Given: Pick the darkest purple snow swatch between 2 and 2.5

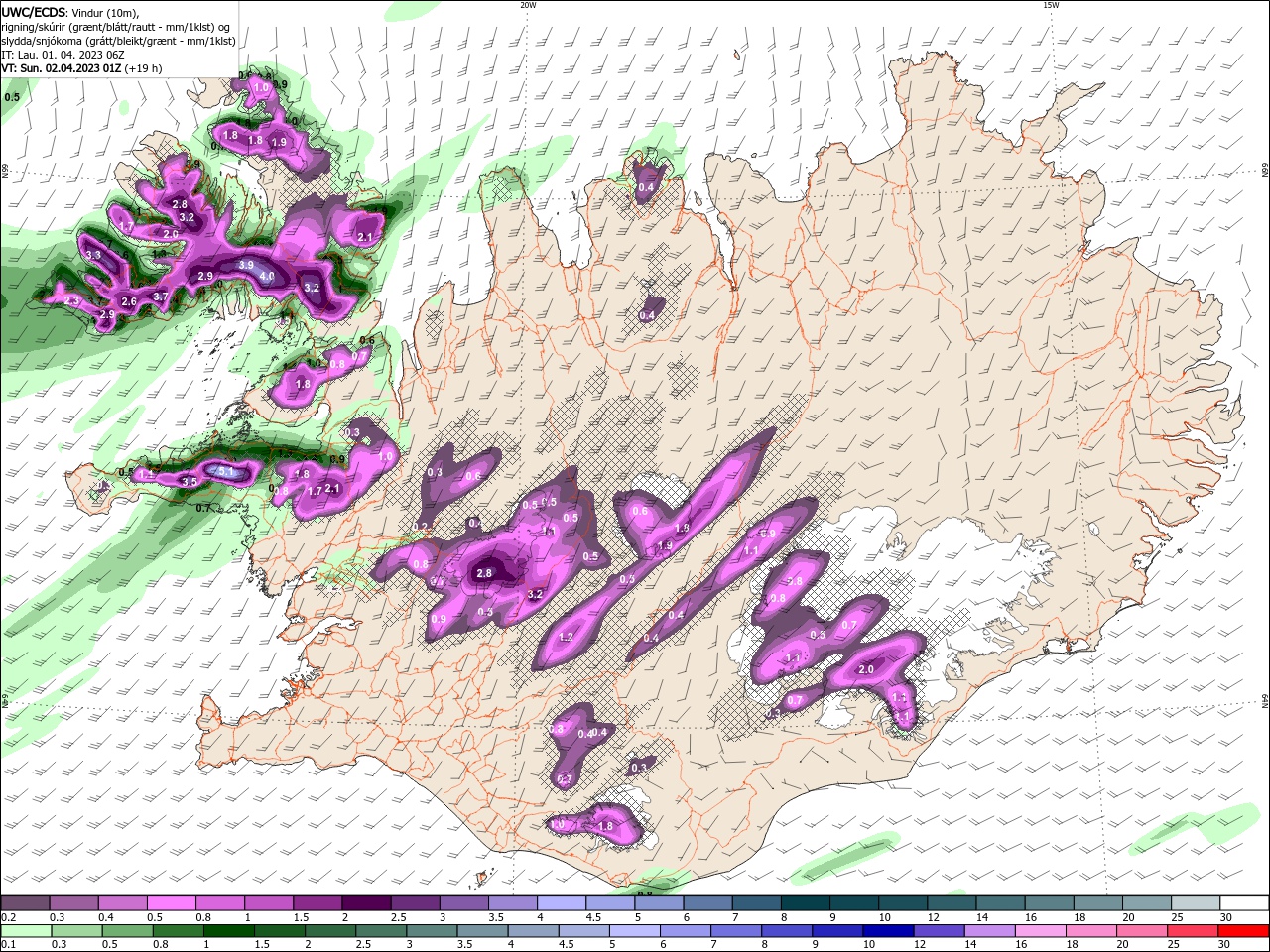Looking at the screenshot, I should pos(366,903).
